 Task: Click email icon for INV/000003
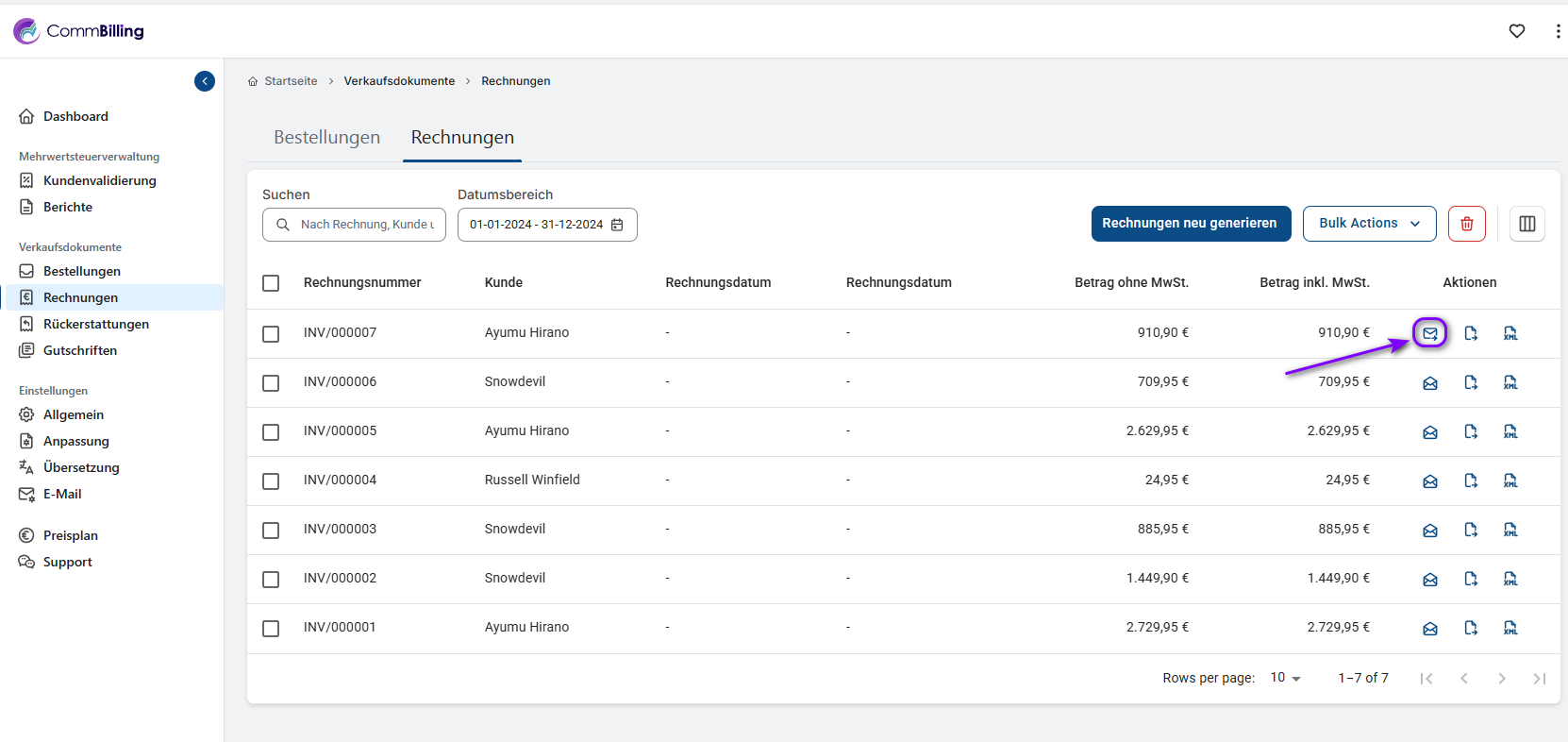tap(1430, 530)
